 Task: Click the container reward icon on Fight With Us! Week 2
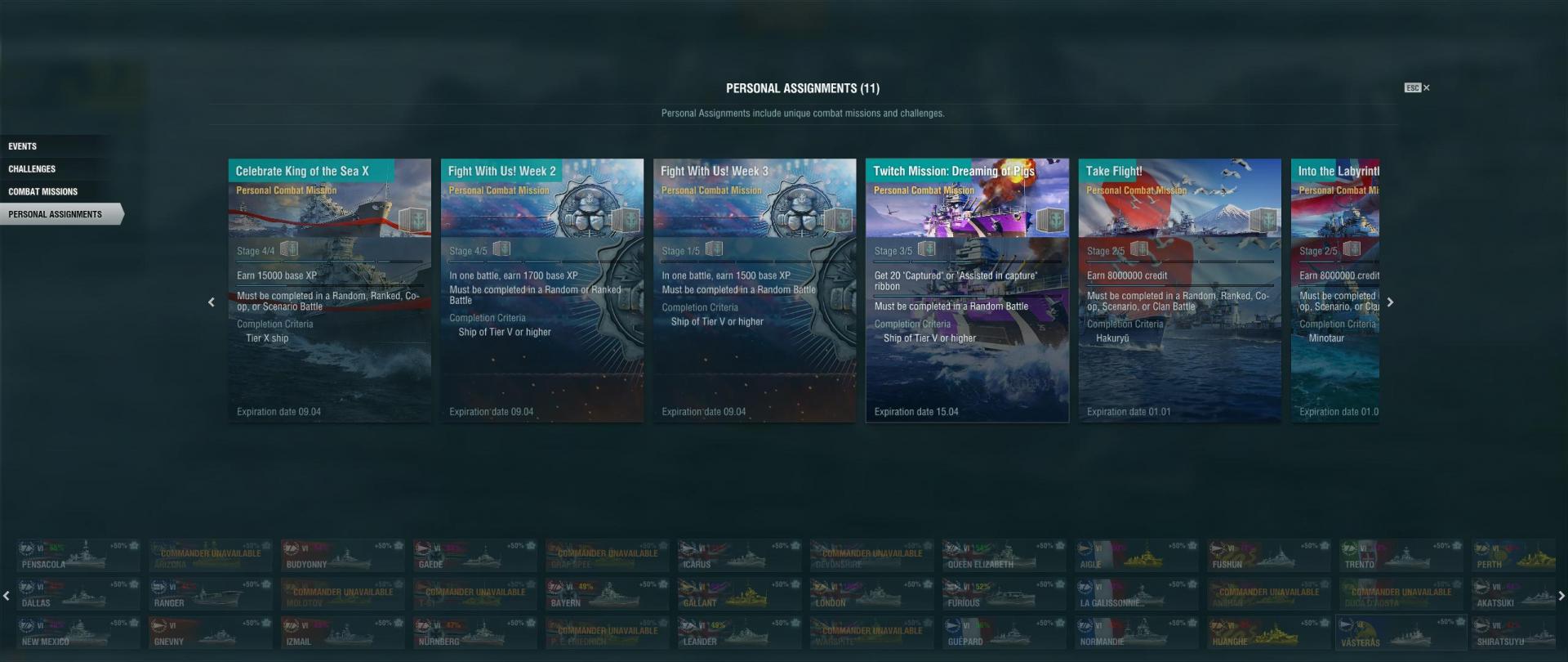tap(626, 221)
